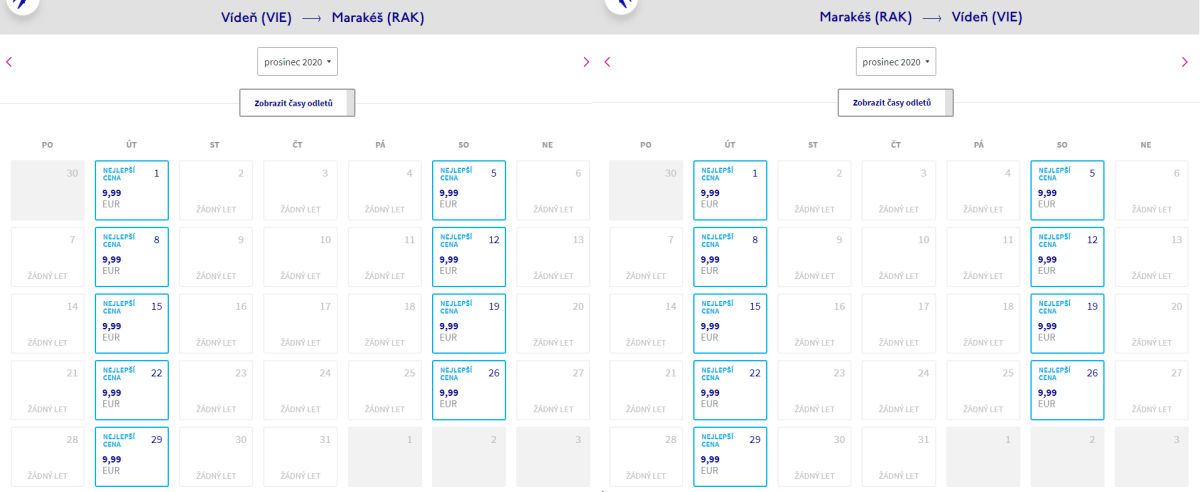Select December 8 return flight Marakéš to Vídeň
The width and height of the screenshot is (1200, 492).
[730, 257]
